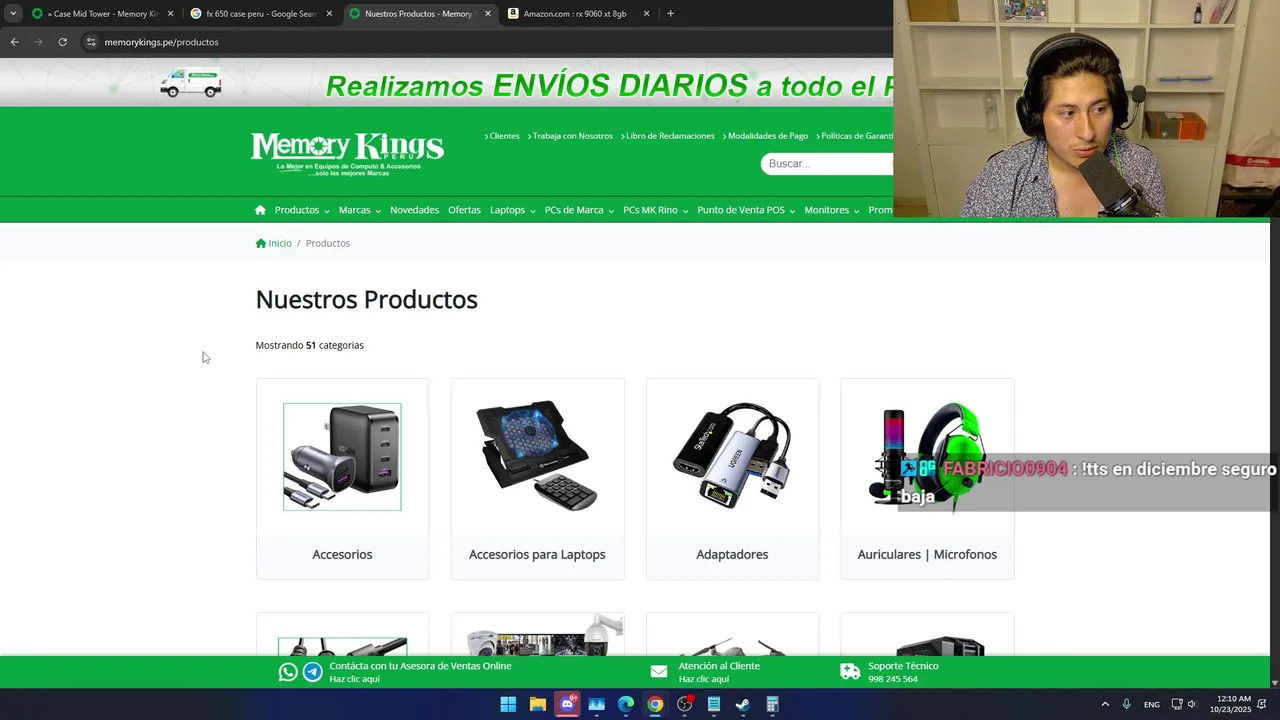
Task: Open the Accesorios para Laptops category image
Action: [x=537, y=455]
